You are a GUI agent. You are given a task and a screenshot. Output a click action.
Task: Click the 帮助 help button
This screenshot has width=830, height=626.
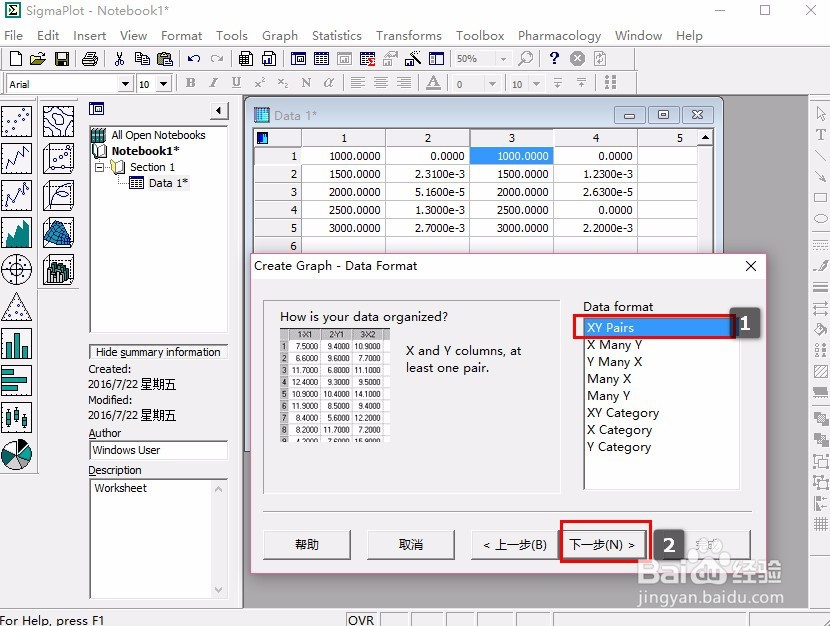click(x=307, y=545)
